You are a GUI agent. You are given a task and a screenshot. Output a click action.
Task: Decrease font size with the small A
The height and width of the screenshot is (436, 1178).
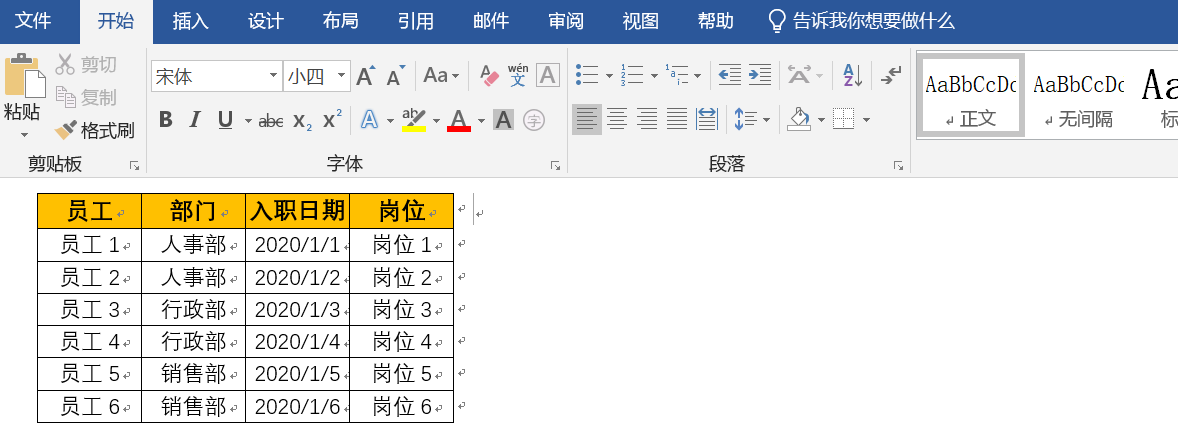coord(396,76)
